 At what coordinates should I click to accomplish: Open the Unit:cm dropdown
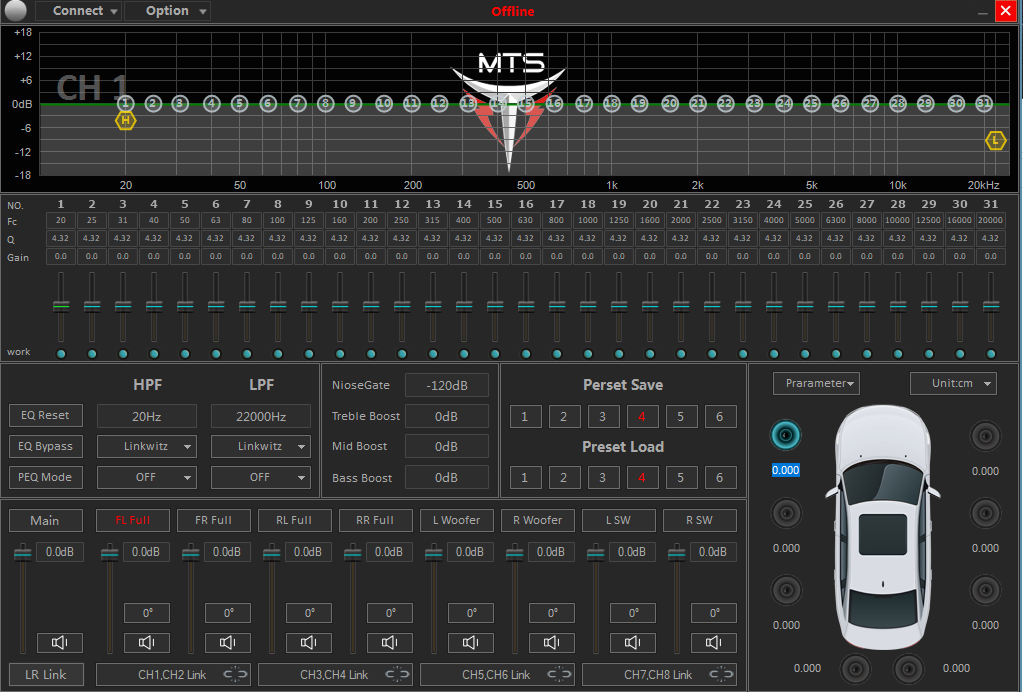pos(952,383)
